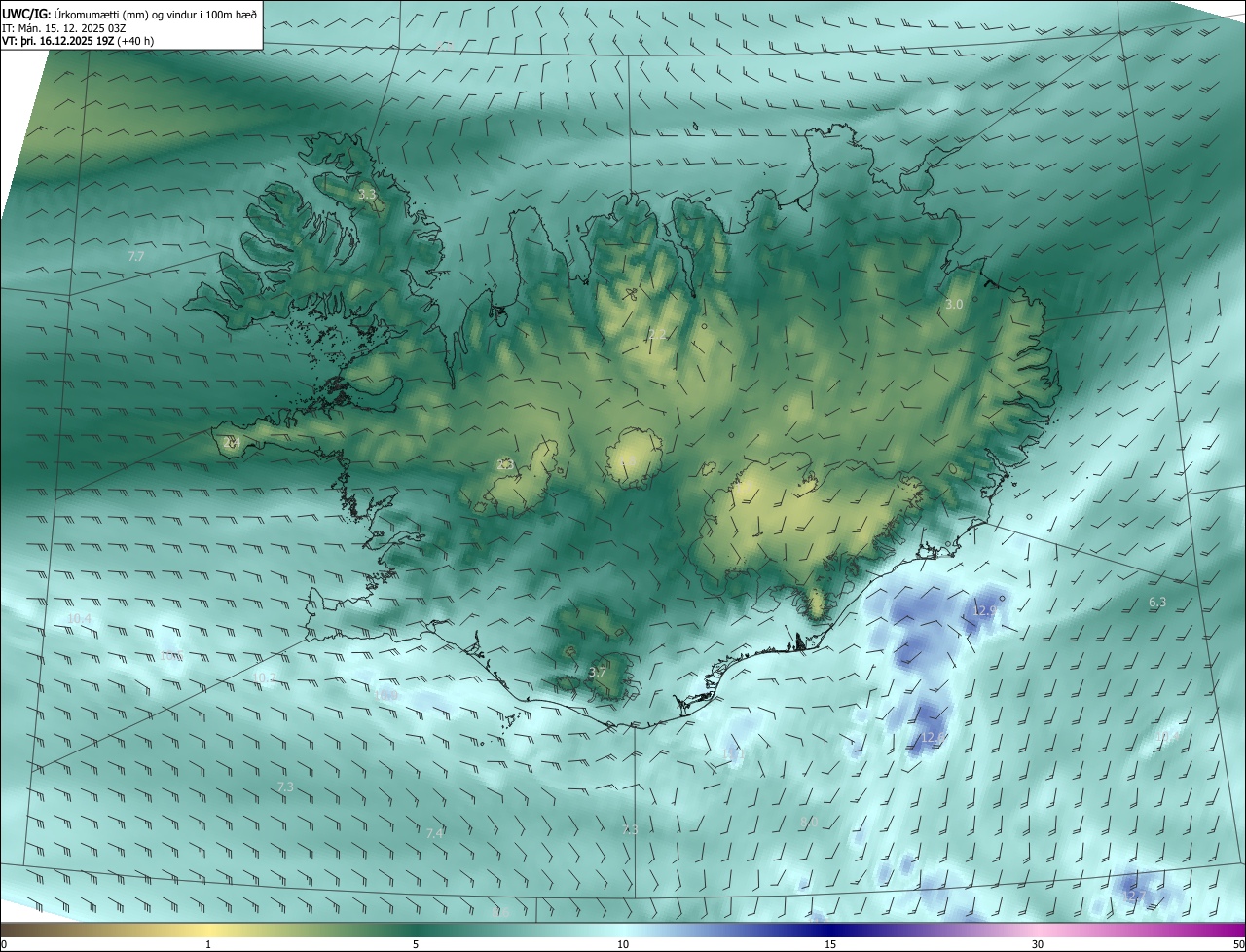Click the 1 tick on the color scale
Image resolution: width=1246 pixels, height=952 pixels.
208,944
